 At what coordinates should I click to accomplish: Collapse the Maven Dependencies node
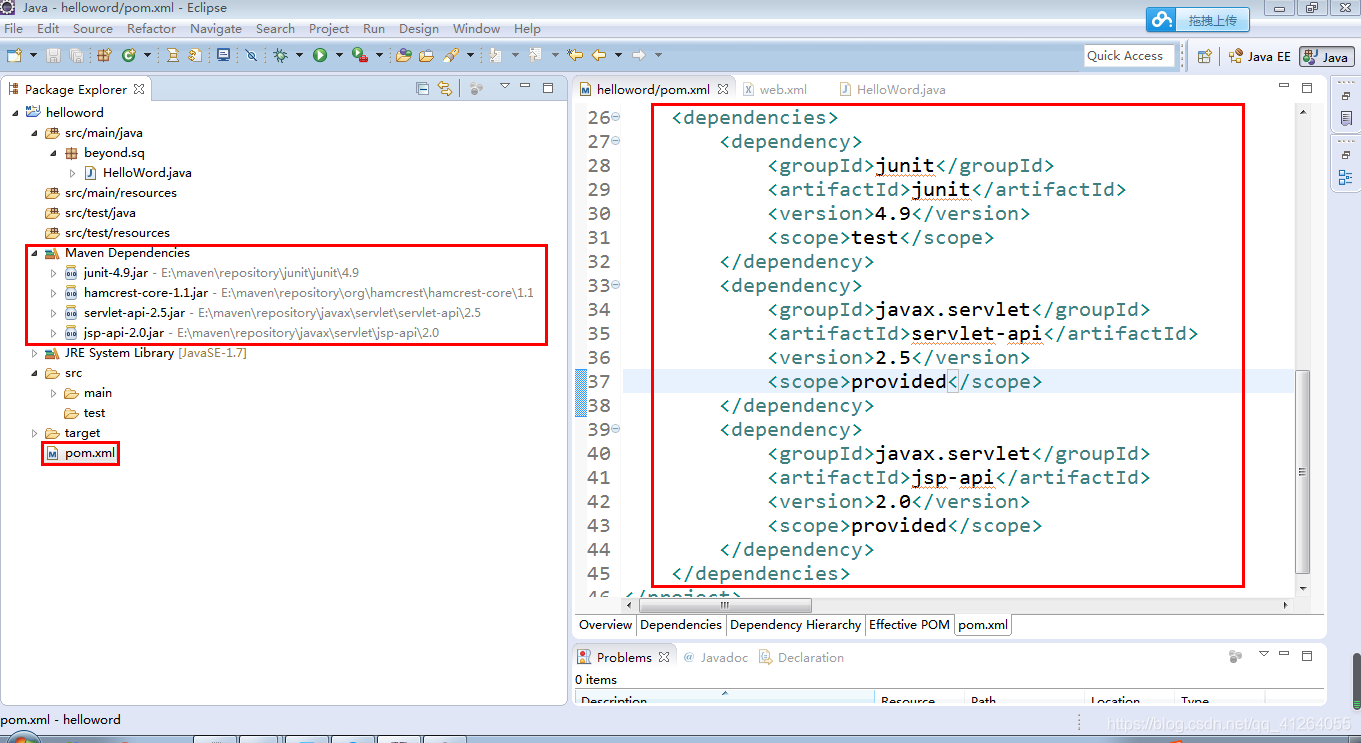[34, 253]
